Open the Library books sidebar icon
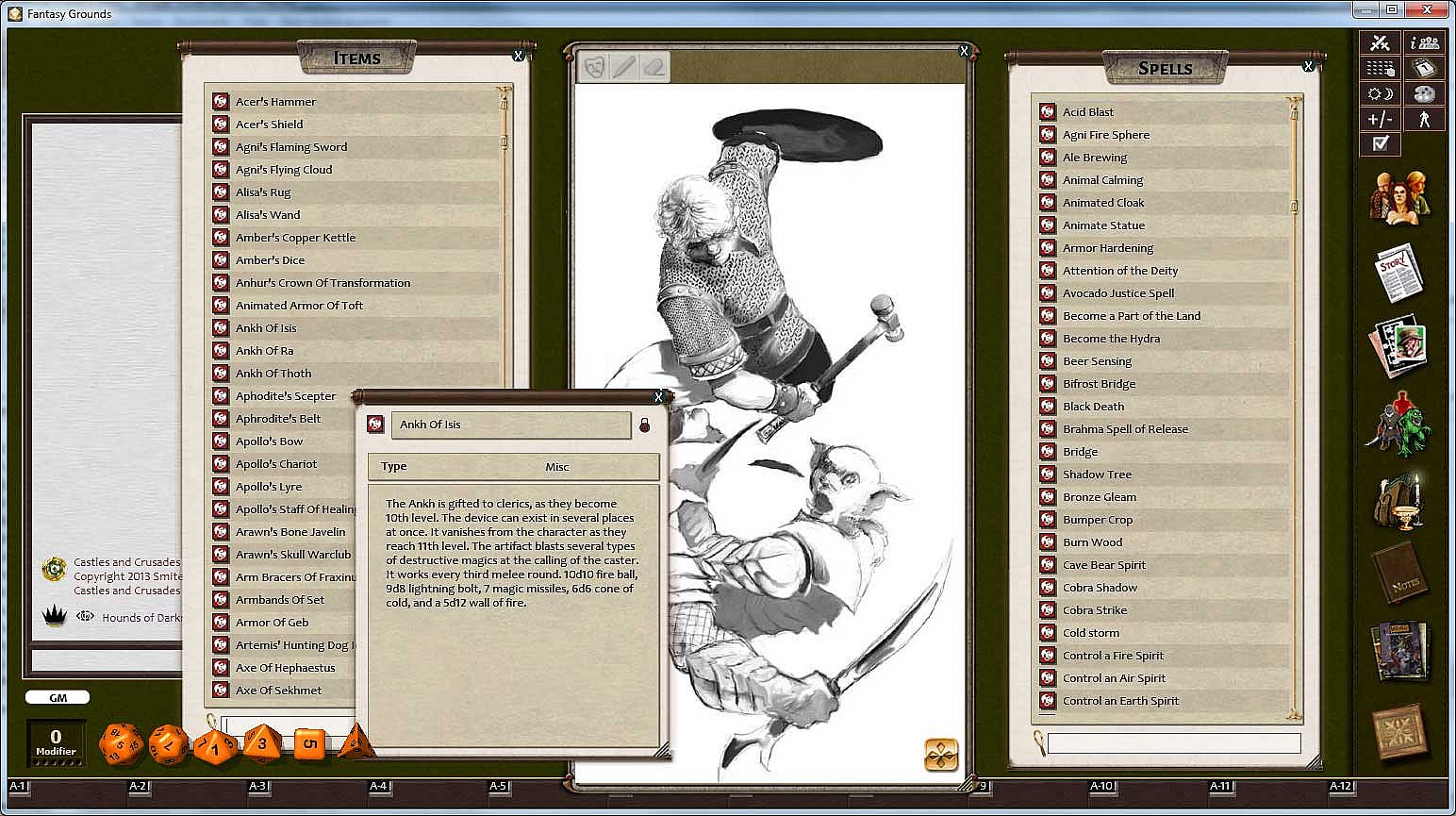This screenshot has height=816, width=1456. [x=1400, y=650]
